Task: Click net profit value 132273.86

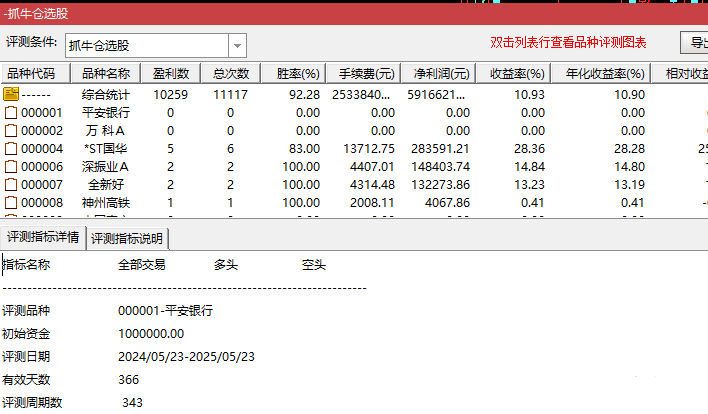Action: 440,185
